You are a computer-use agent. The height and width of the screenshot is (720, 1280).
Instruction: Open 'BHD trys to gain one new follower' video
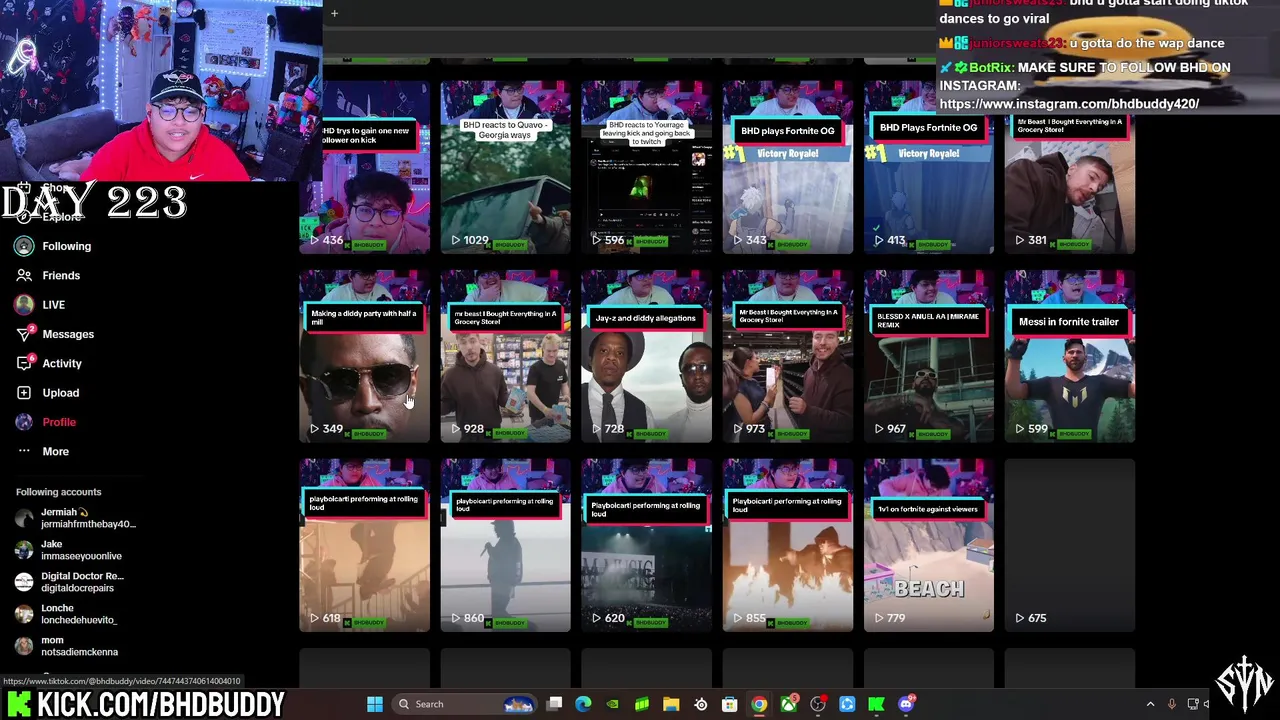pos(364,167)
